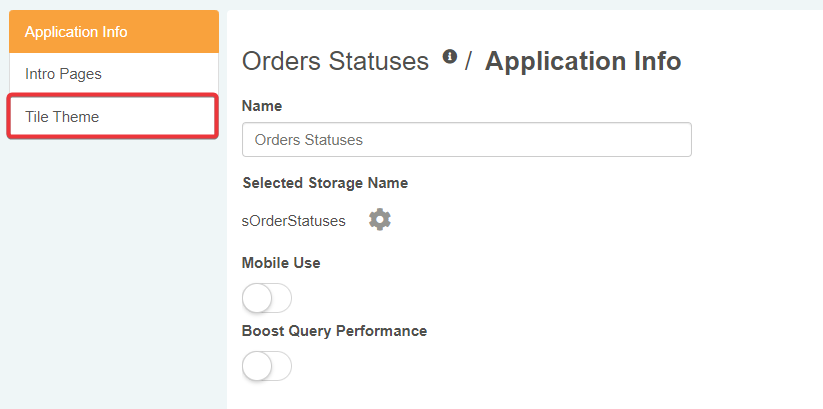The width and height of the screenshot is (823, 409).
Task: Enable the Mobile Use switch
Action: (x=267, y=298)
